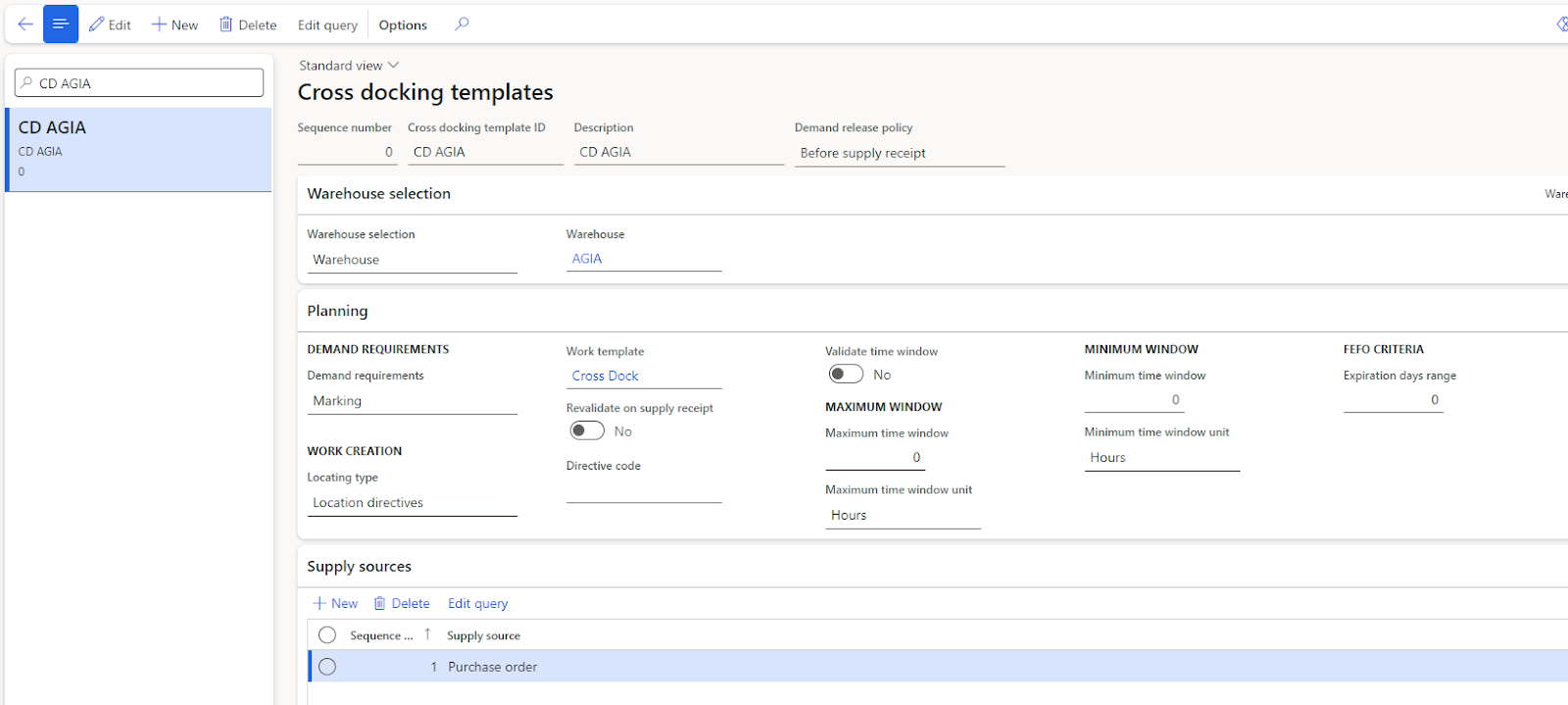Select the Purchase order row circle
The width and height of the screenshot is (1568, 705).
[x=327, y=667]
